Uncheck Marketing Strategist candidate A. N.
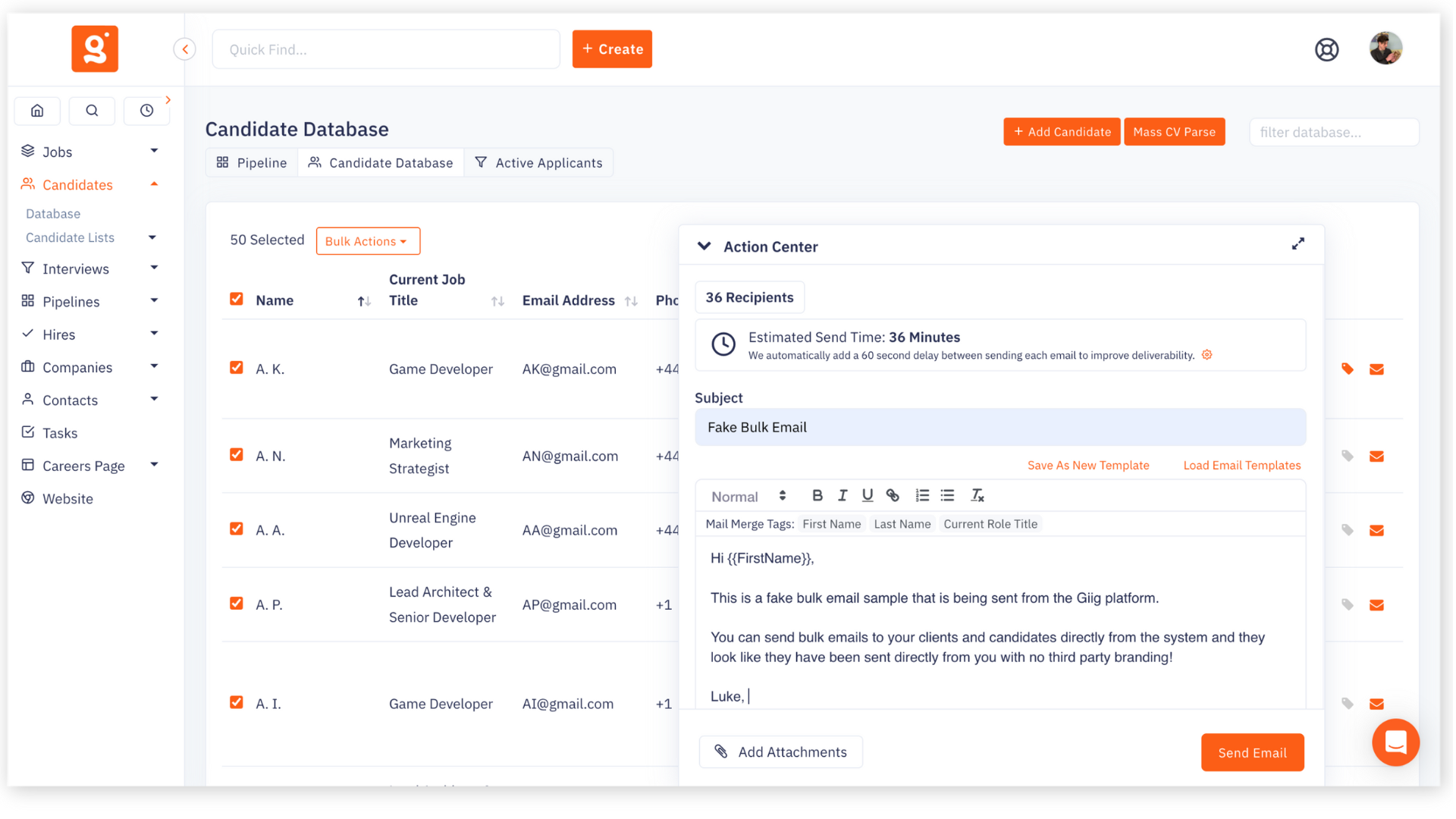Image resolution: width=1456 pixels, height=819 pixels. 236,454
